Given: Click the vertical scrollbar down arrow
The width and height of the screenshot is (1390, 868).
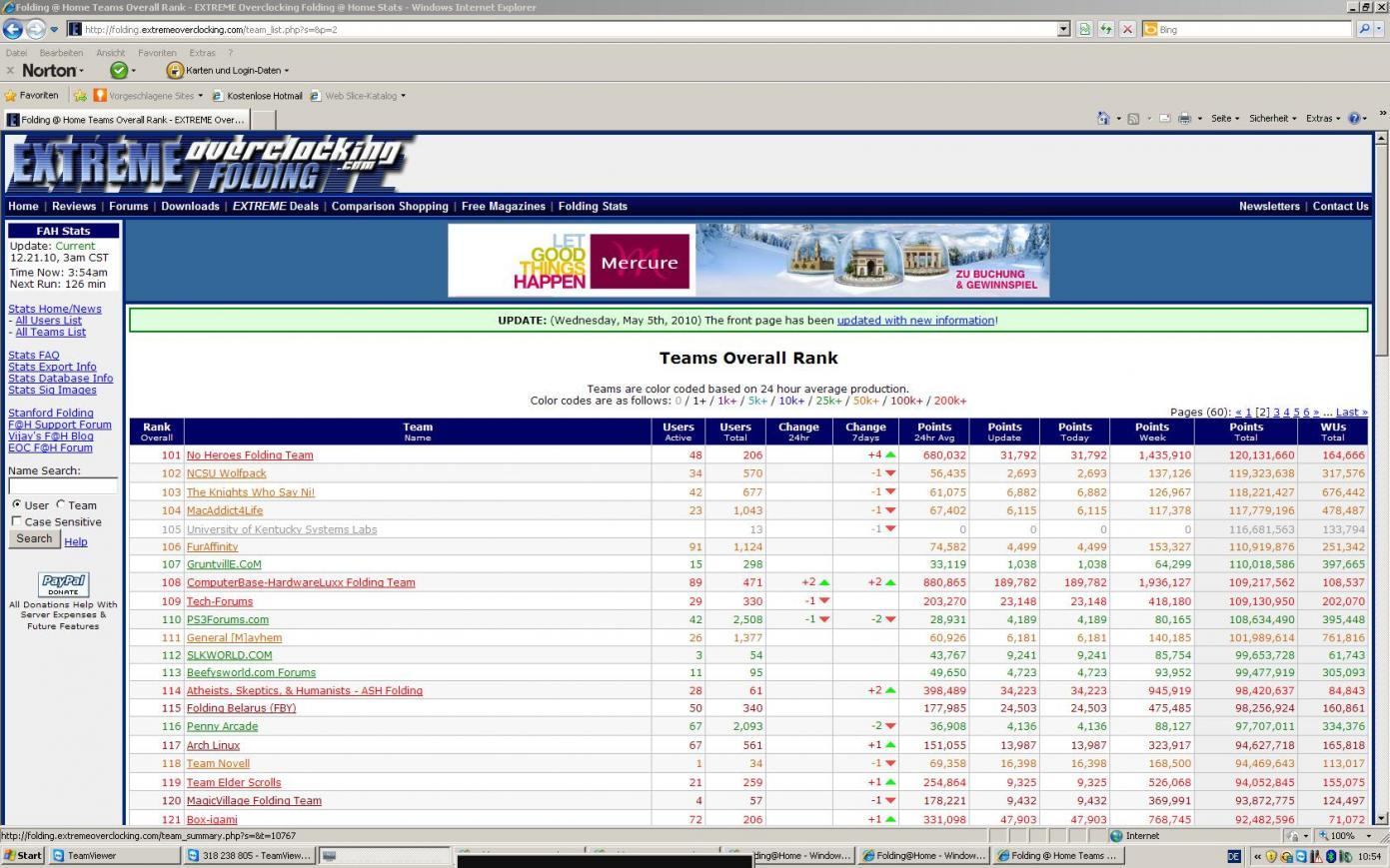Looking at the screenshot, I should 1382,817.
